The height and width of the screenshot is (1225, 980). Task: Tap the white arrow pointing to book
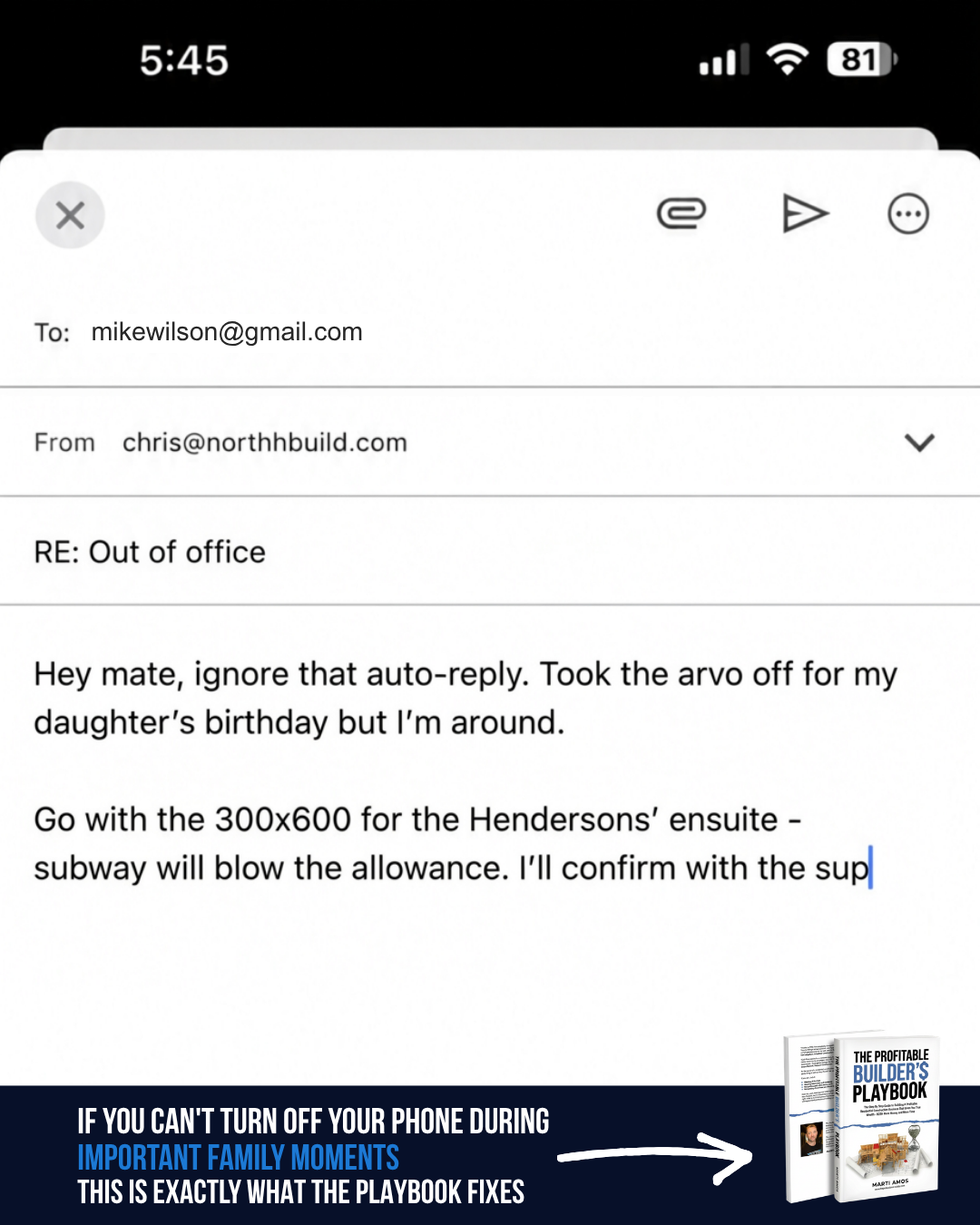(x=655, y=1157)
